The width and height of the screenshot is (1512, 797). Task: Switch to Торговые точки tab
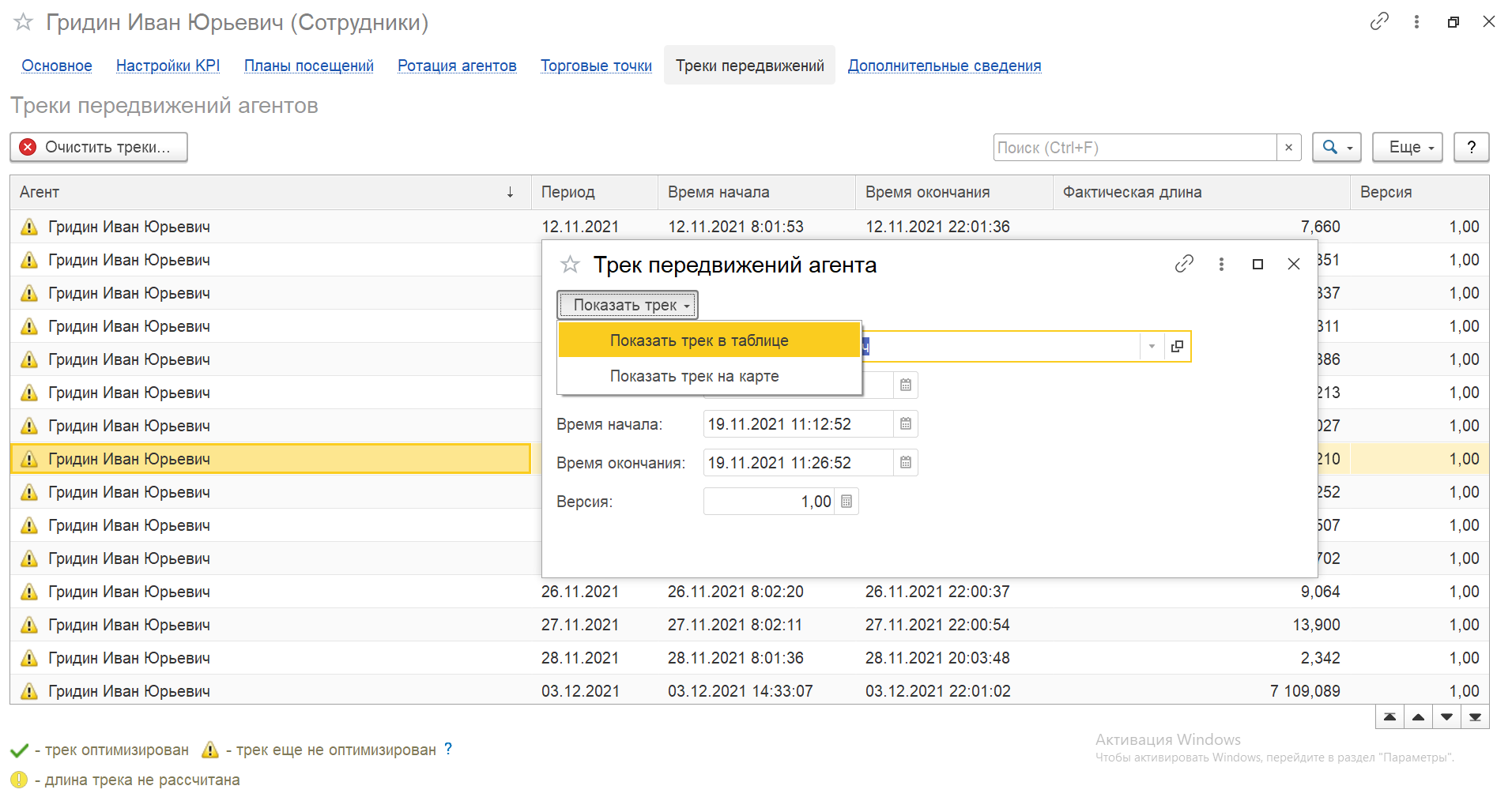click(x=596, y=66)
